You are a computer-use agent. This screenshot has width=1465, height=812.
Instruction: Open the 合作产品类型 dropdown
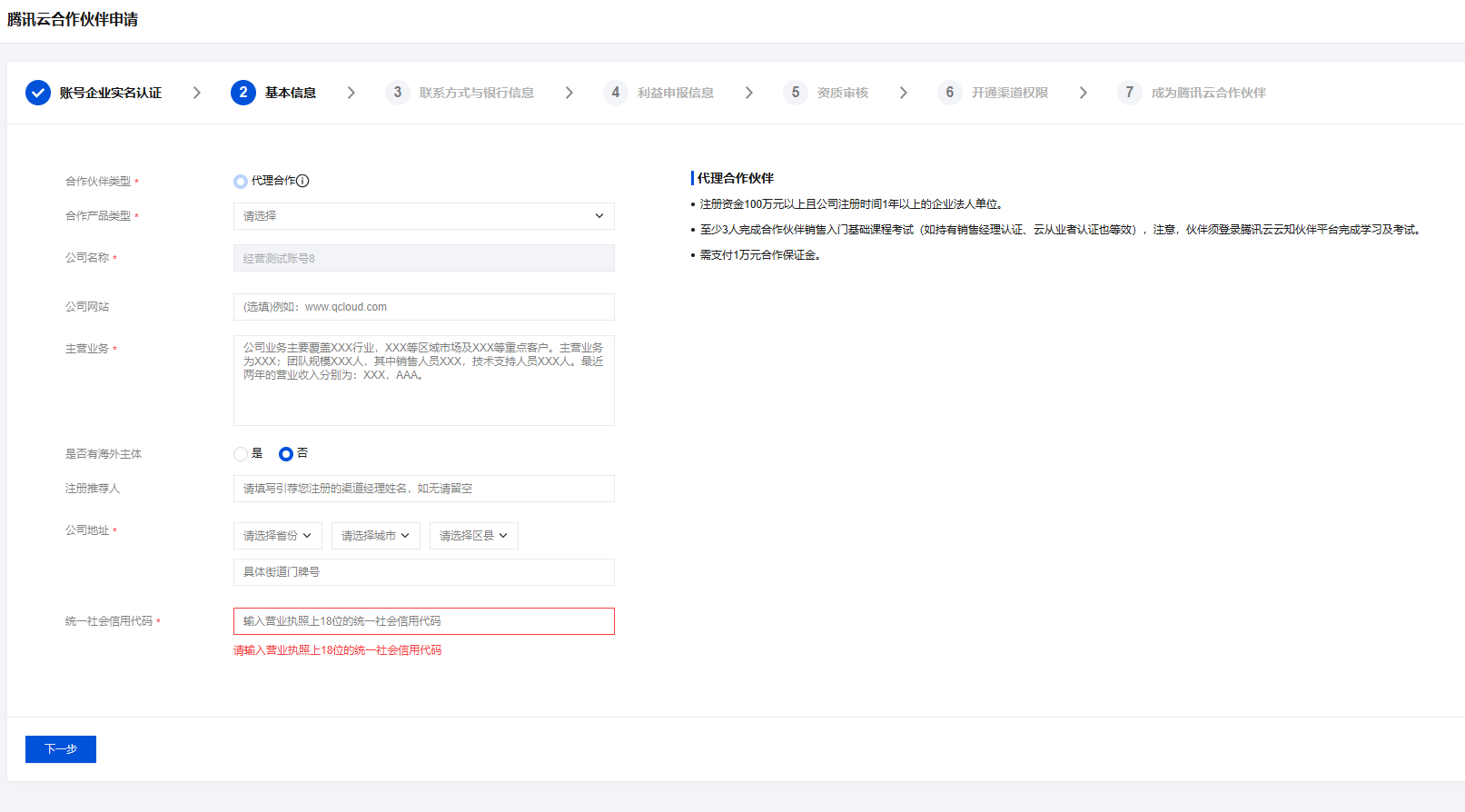point(424,216)
